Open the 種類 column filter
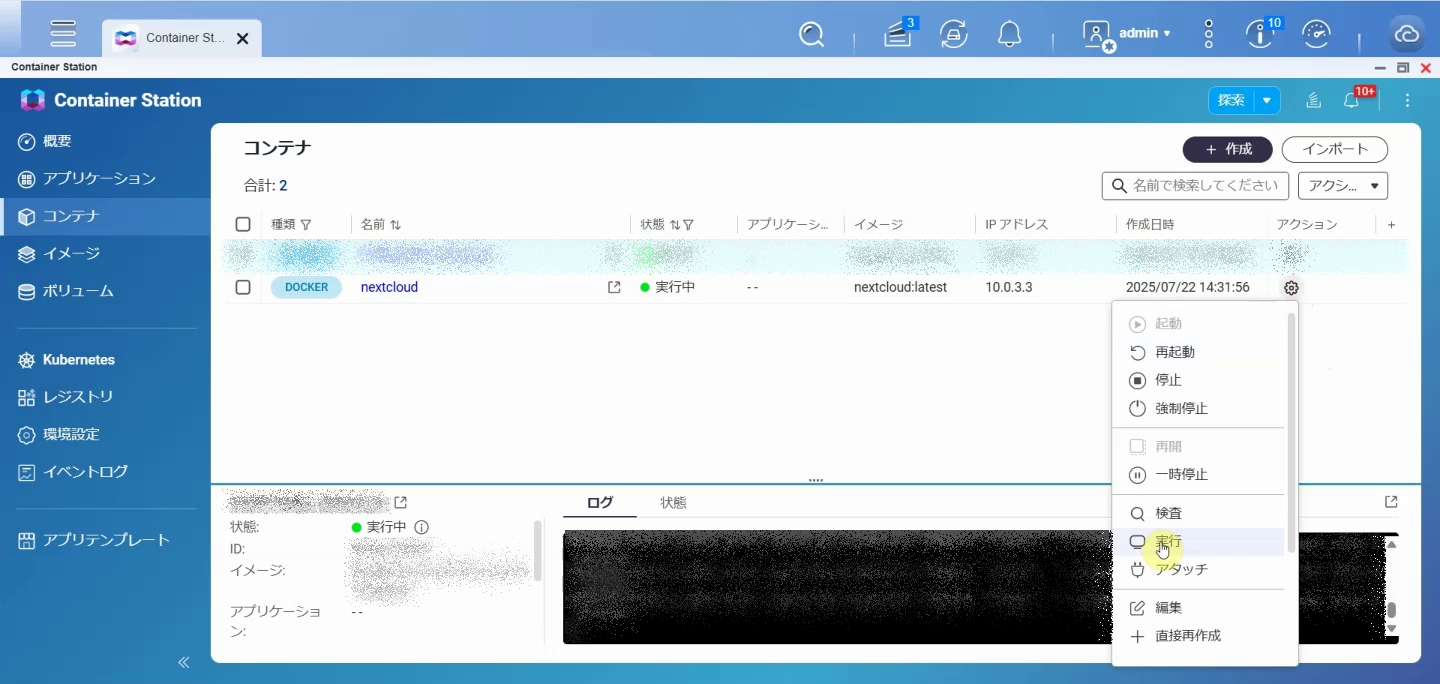1440x684 pixels. click(306, 225)
